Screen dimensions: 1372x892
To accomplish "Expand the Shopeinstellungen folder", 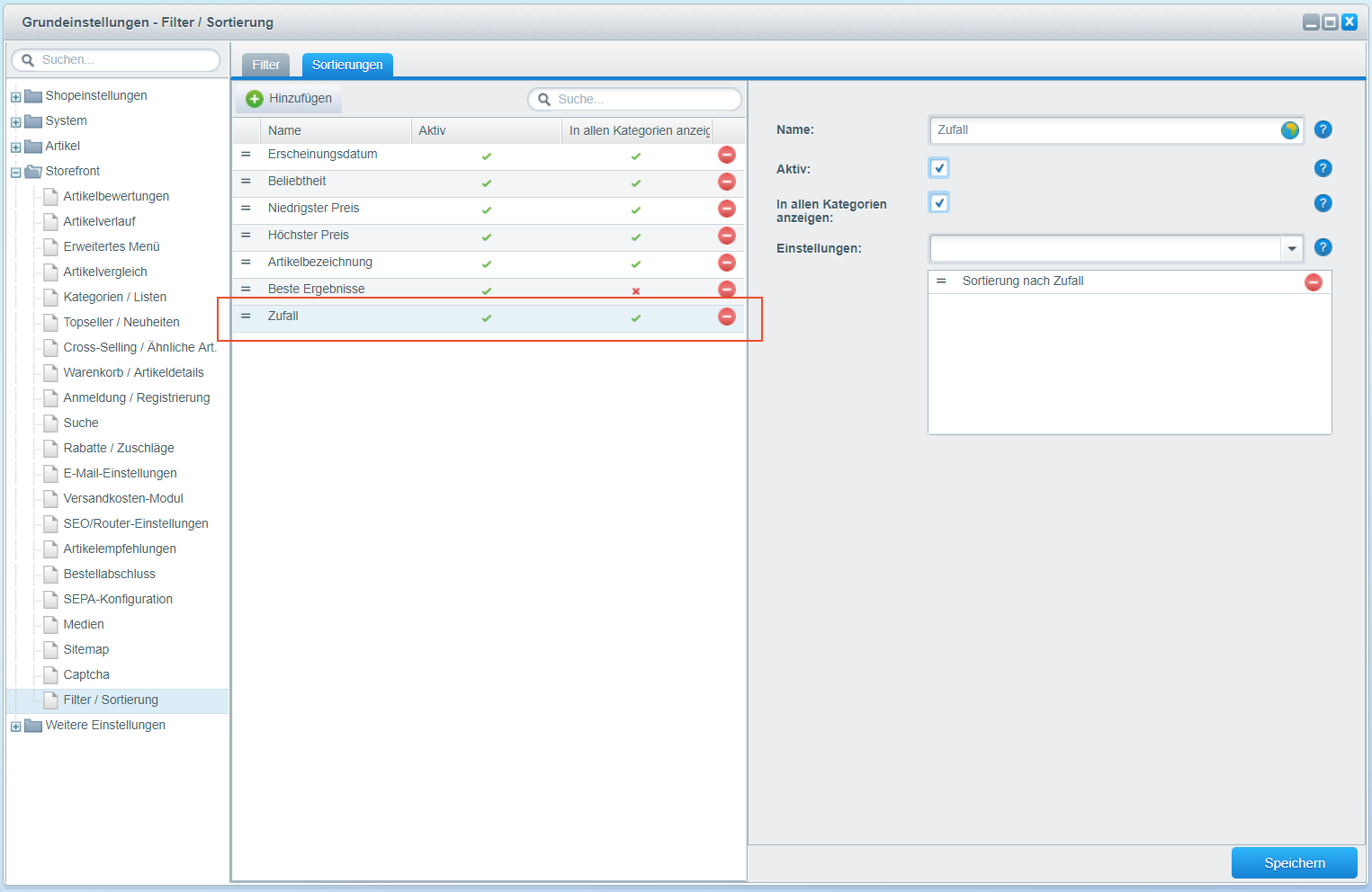I will 15,97.
